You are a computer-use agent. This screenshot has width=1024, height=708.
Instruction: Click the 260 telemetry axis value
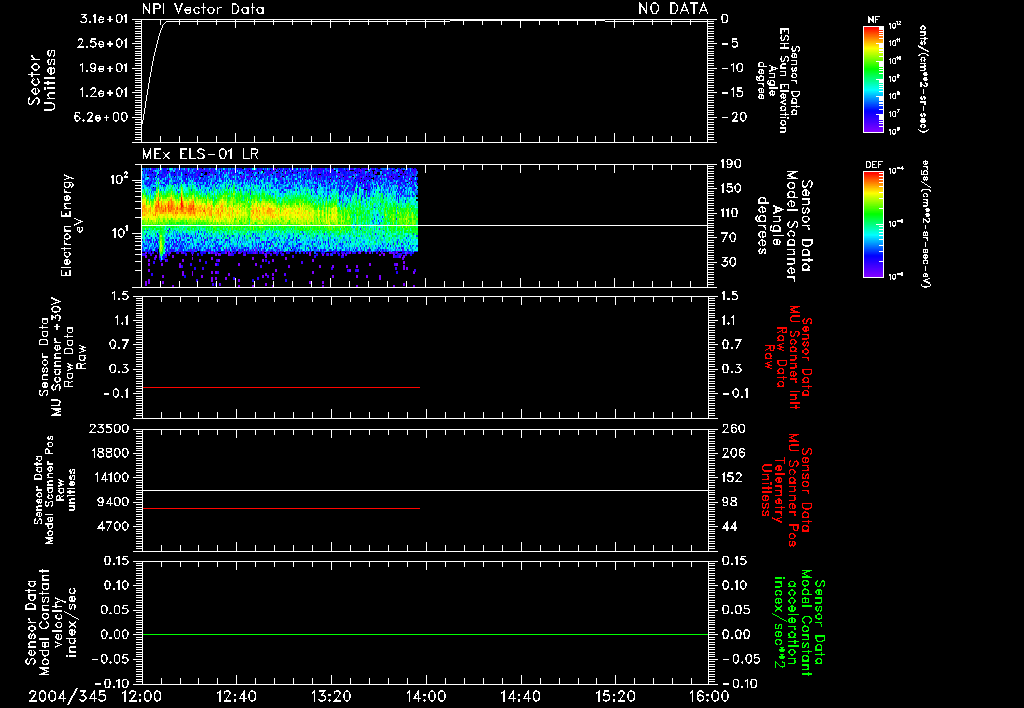(733, 429)
